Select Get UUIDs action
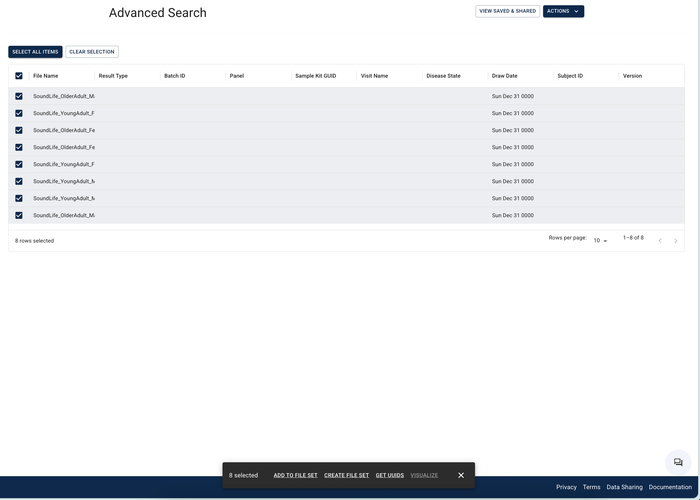700x500 pixels. tap(390, 475)
